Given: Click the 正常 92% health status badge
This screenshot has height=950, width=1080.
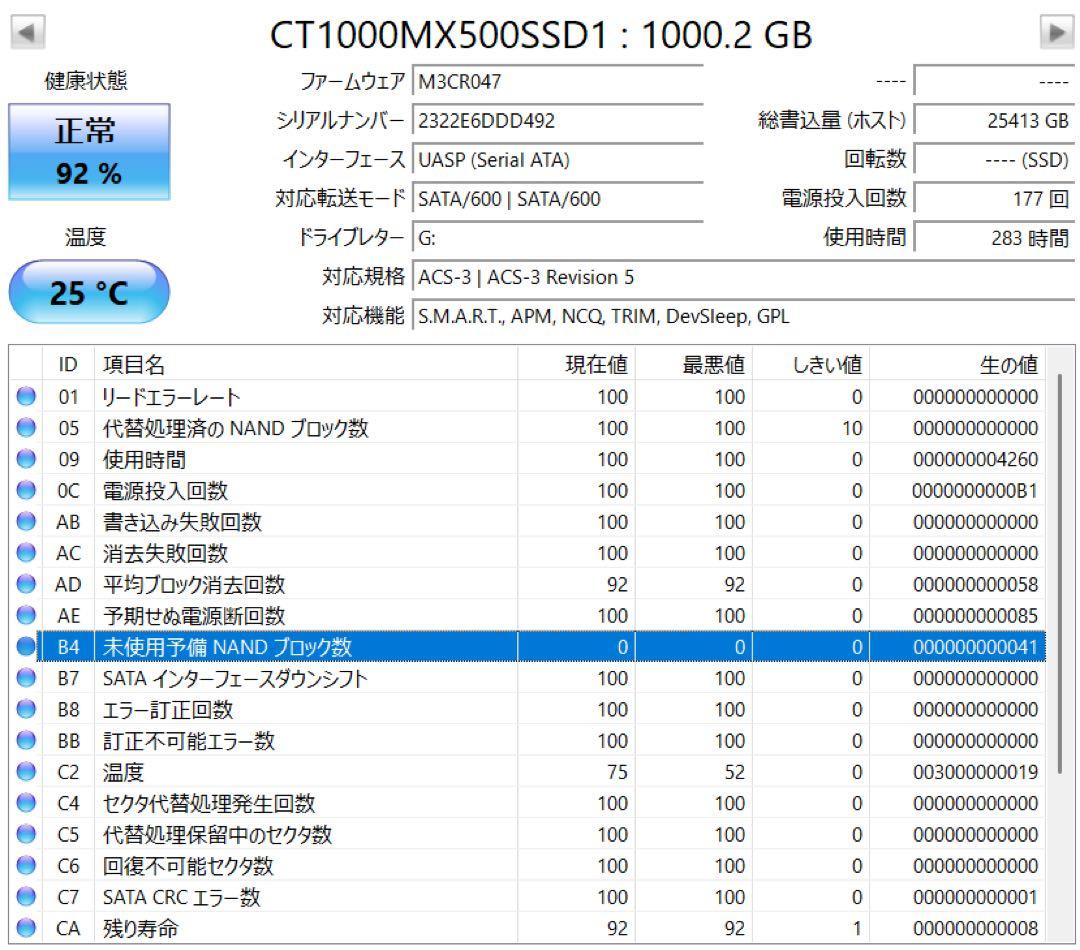Looking at the screenshot, I should (89, 150).
